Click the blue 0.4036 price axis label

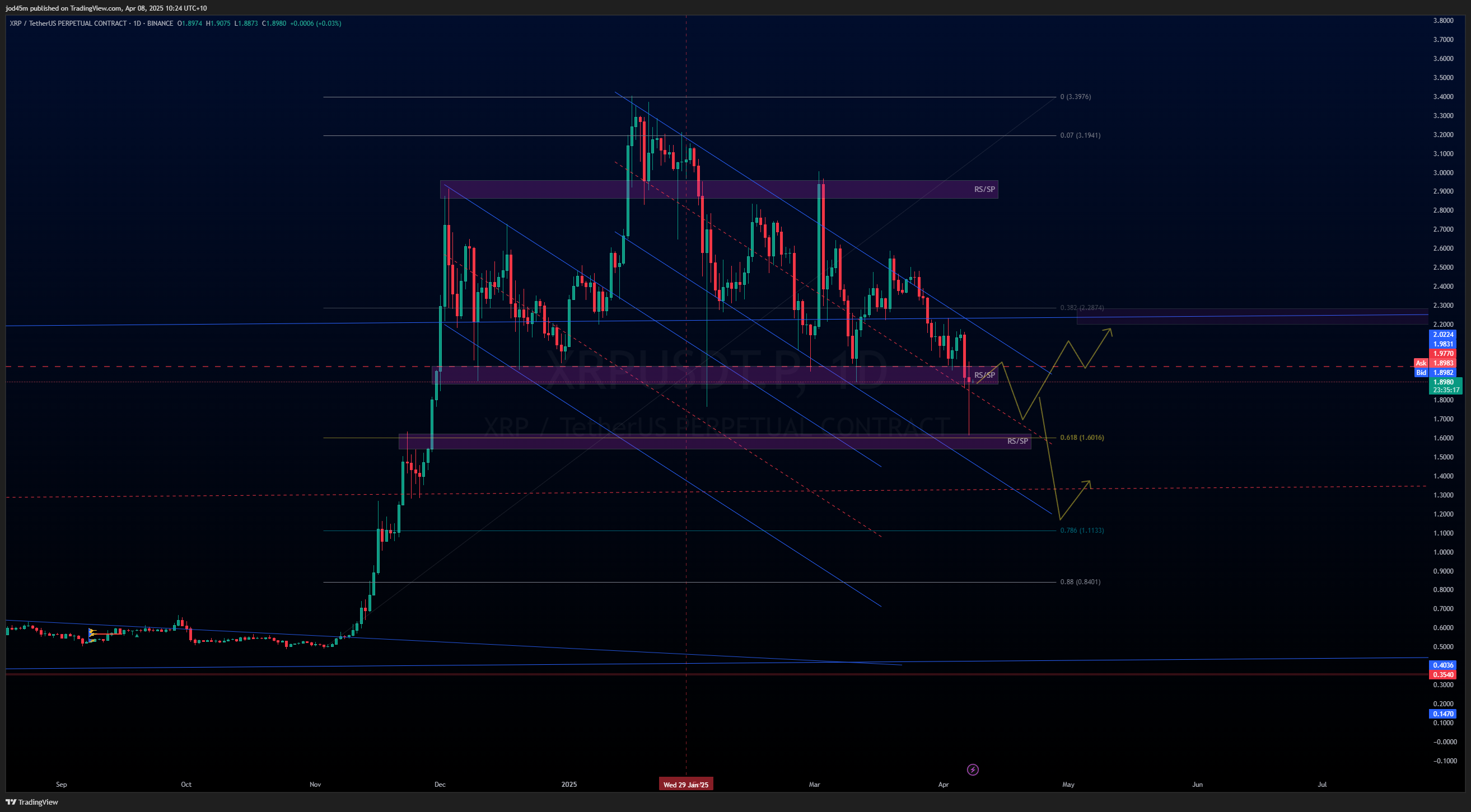1443,665
